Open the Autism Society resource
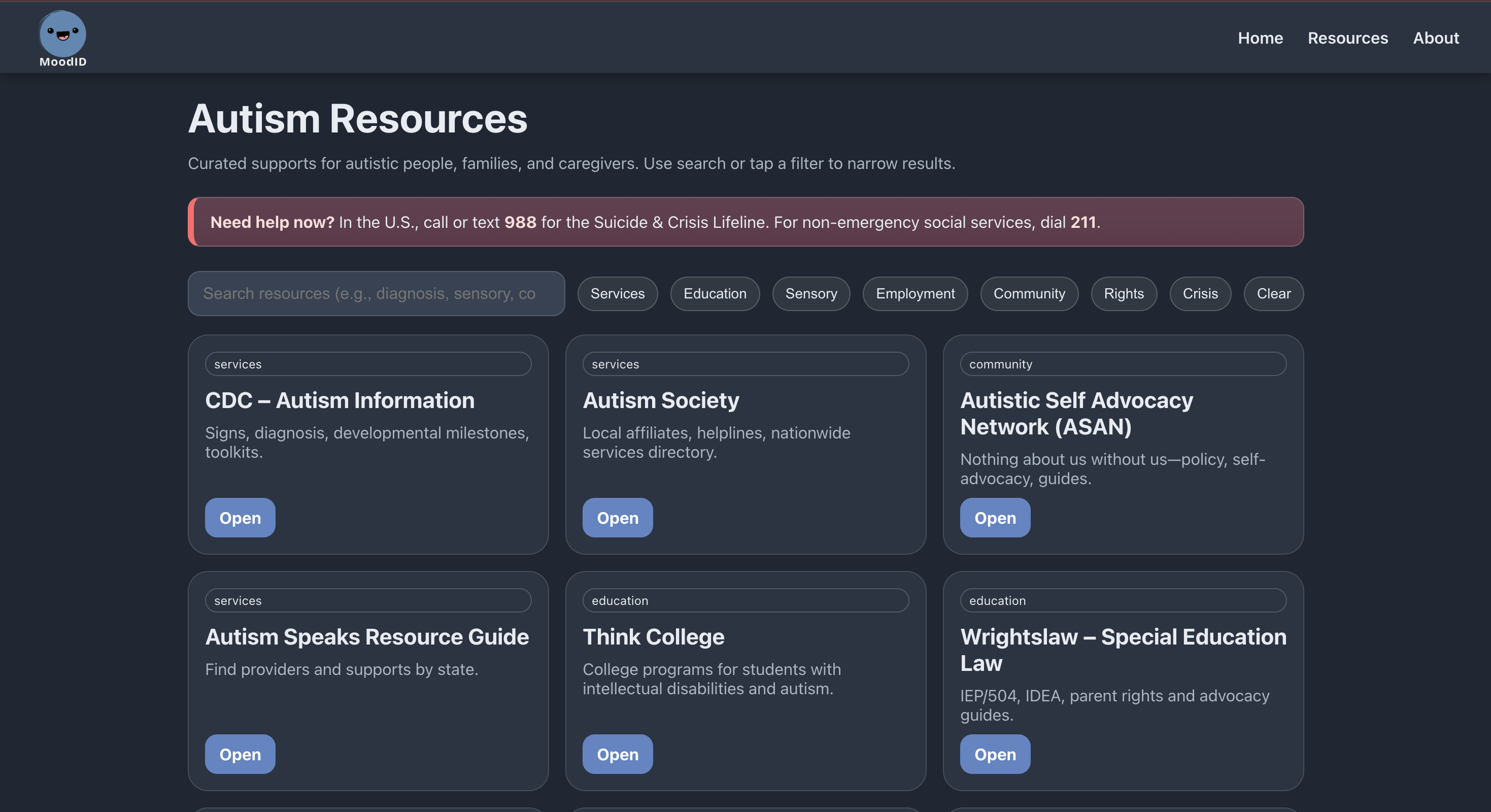1491x812 pixels. (617, 518)
